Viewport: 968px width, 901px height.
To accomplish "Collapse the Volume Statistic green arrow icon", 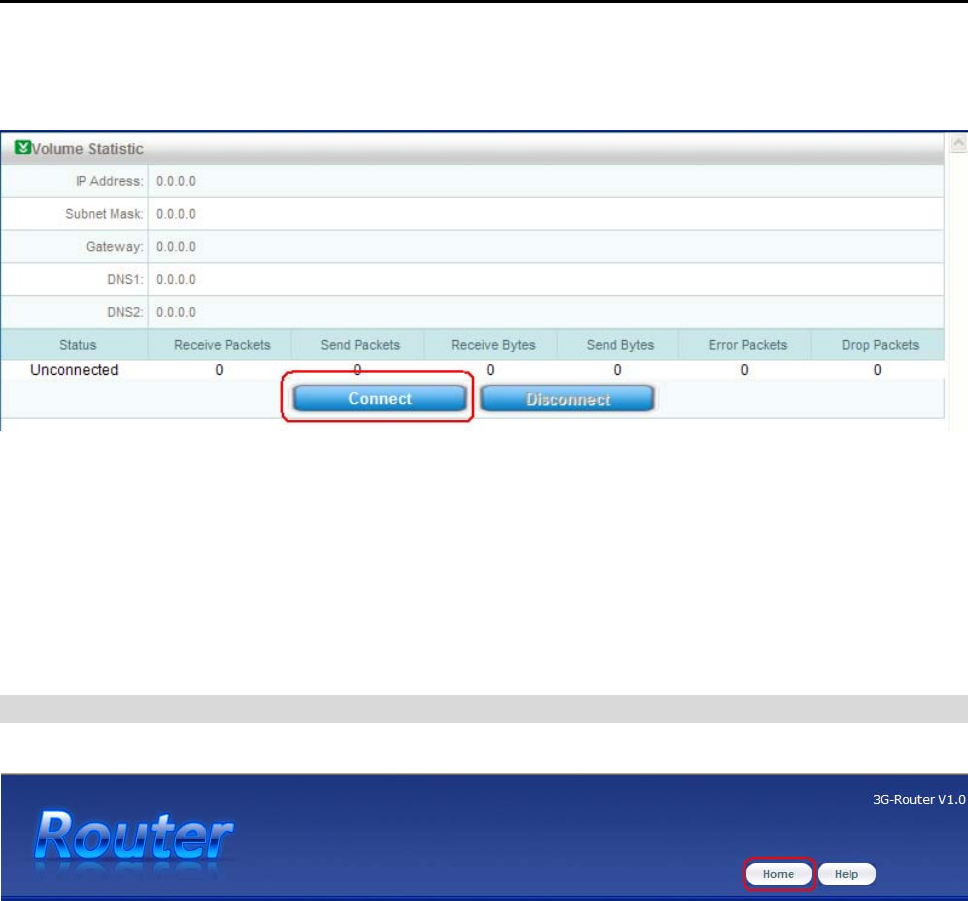I will 22,148.
